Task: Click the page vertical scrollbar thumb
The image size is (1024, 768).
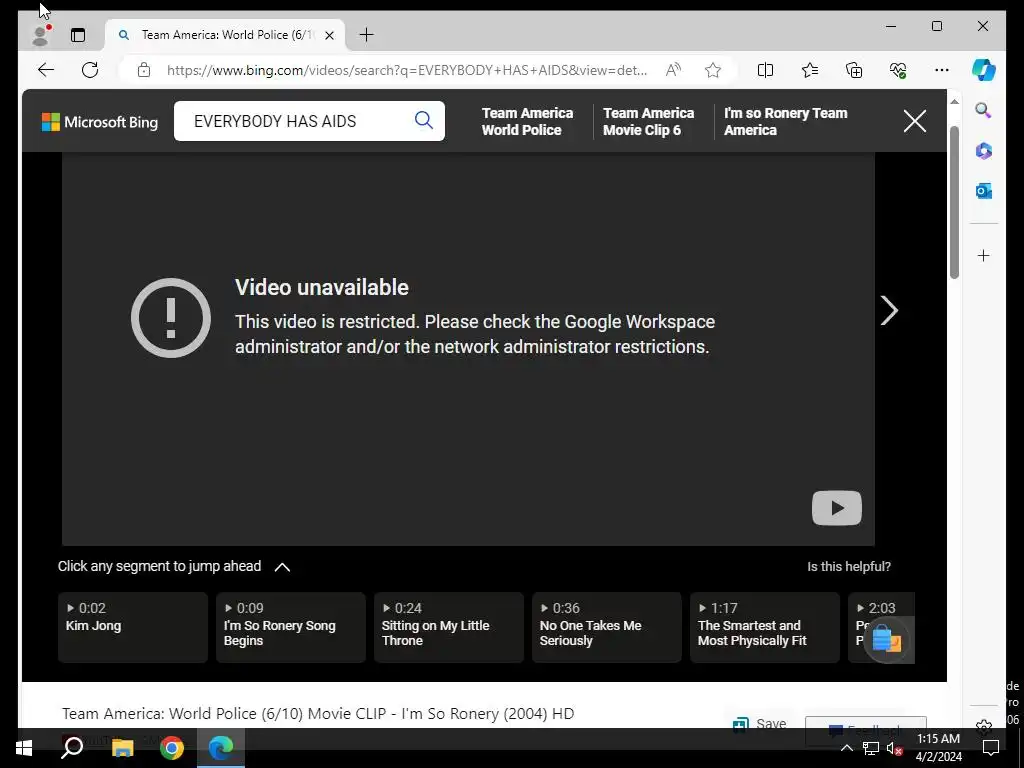Action: (954, 202)
